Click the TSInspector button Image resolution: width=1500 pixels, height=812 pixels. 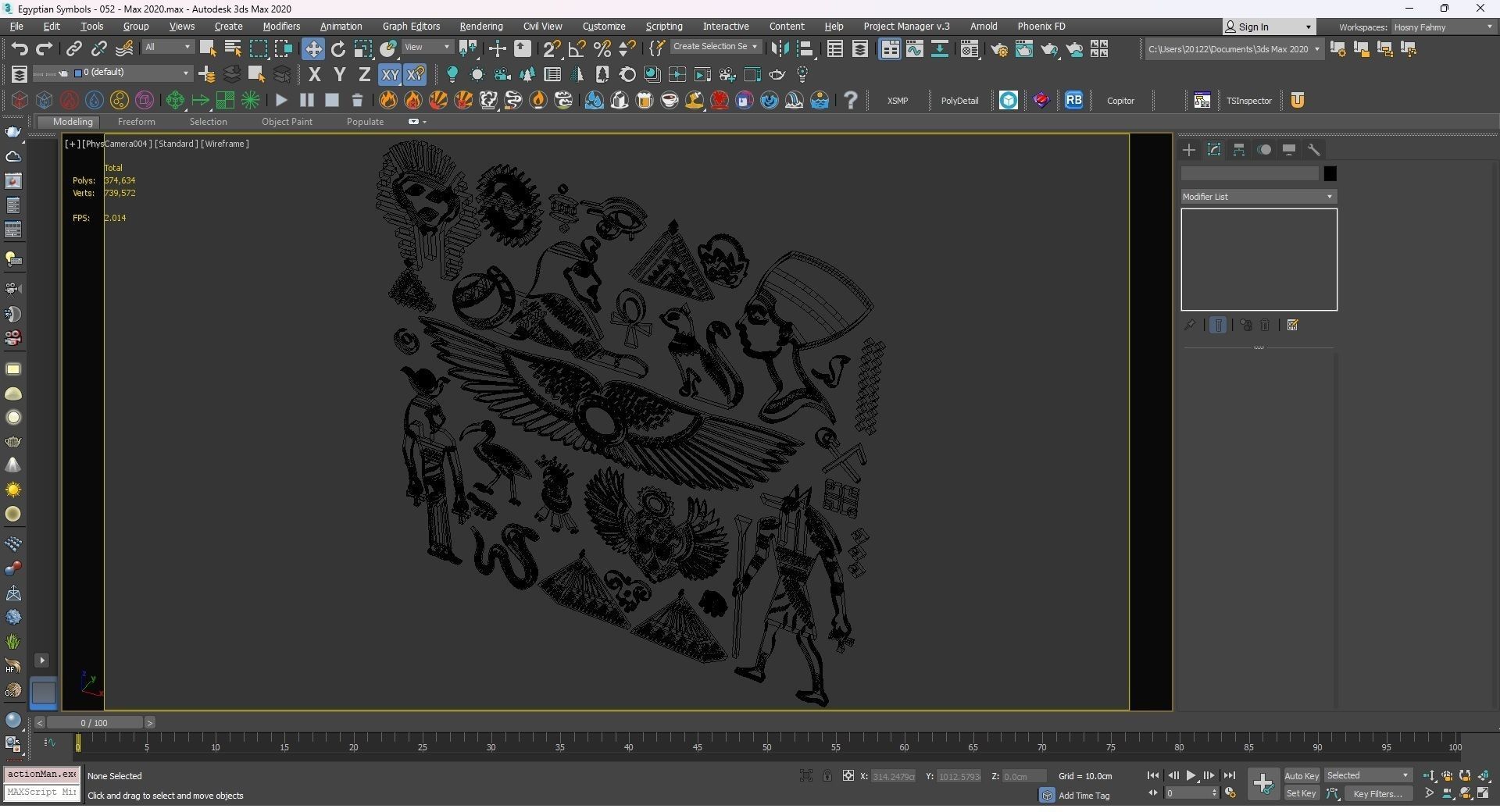(x=1248, y=101)
